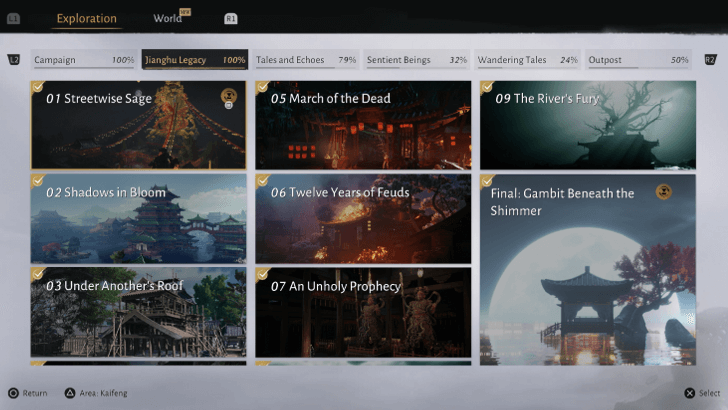Click the Outpost 50% progress bar
The height and width of the screenshot is (410, 728).
638,68
